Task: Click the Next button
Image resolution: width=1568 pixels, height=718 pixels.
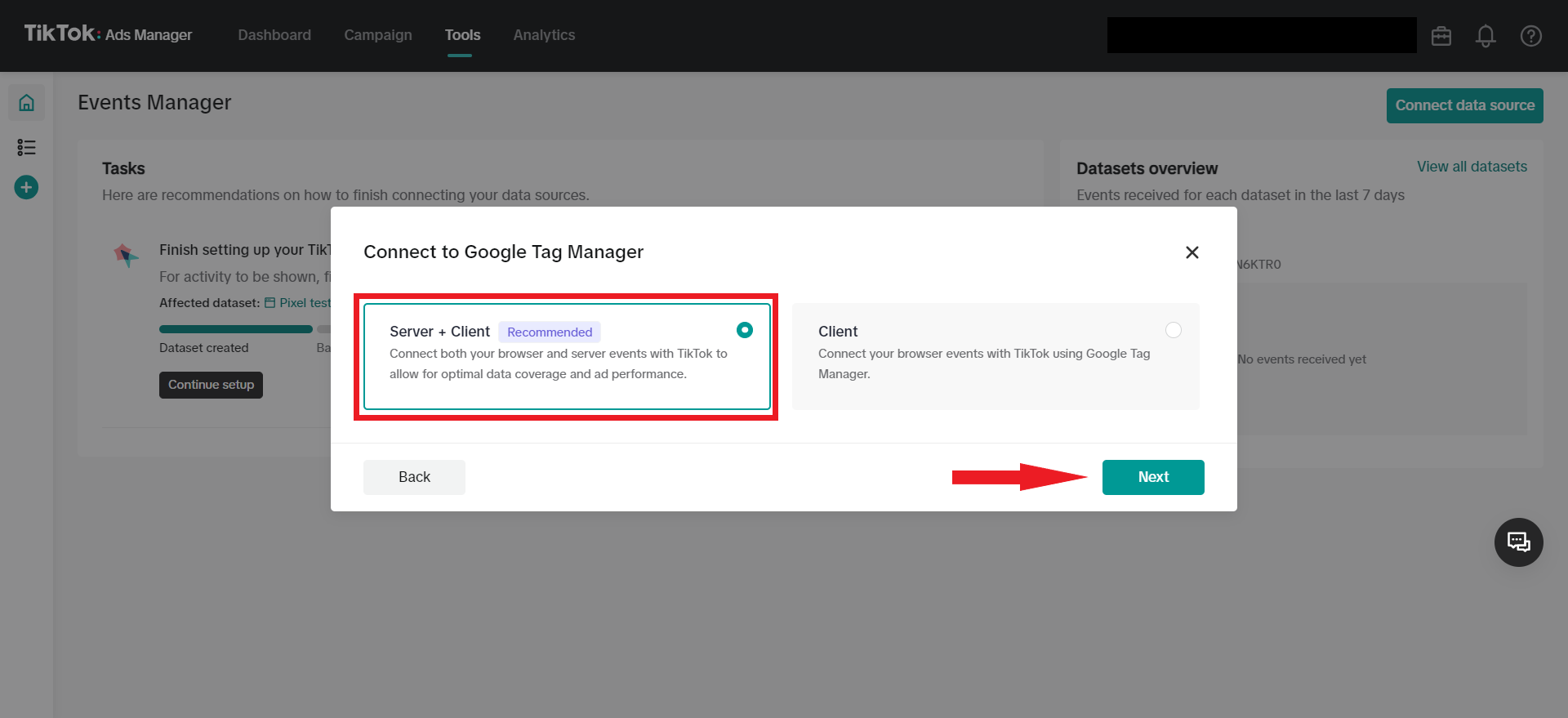Action: (1153, 477)
